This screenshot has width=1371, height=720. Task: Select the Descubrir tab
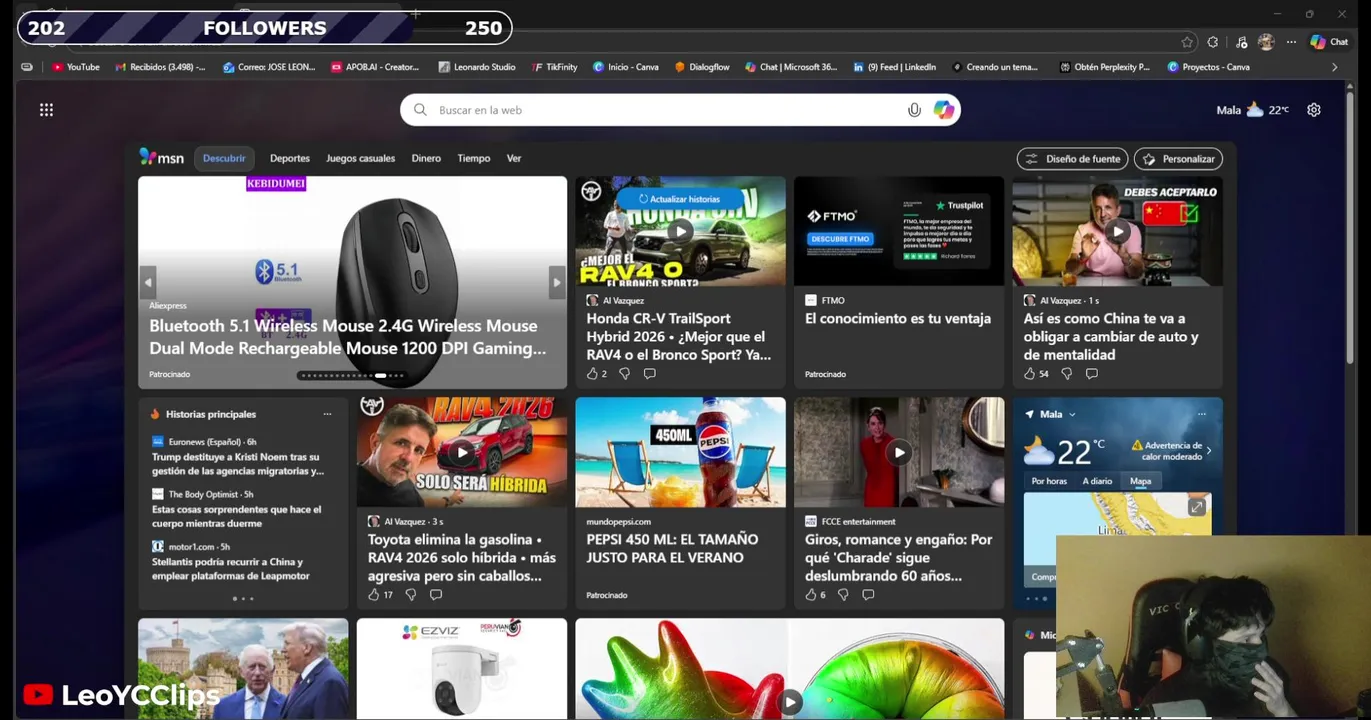click(x=224, y=158)
